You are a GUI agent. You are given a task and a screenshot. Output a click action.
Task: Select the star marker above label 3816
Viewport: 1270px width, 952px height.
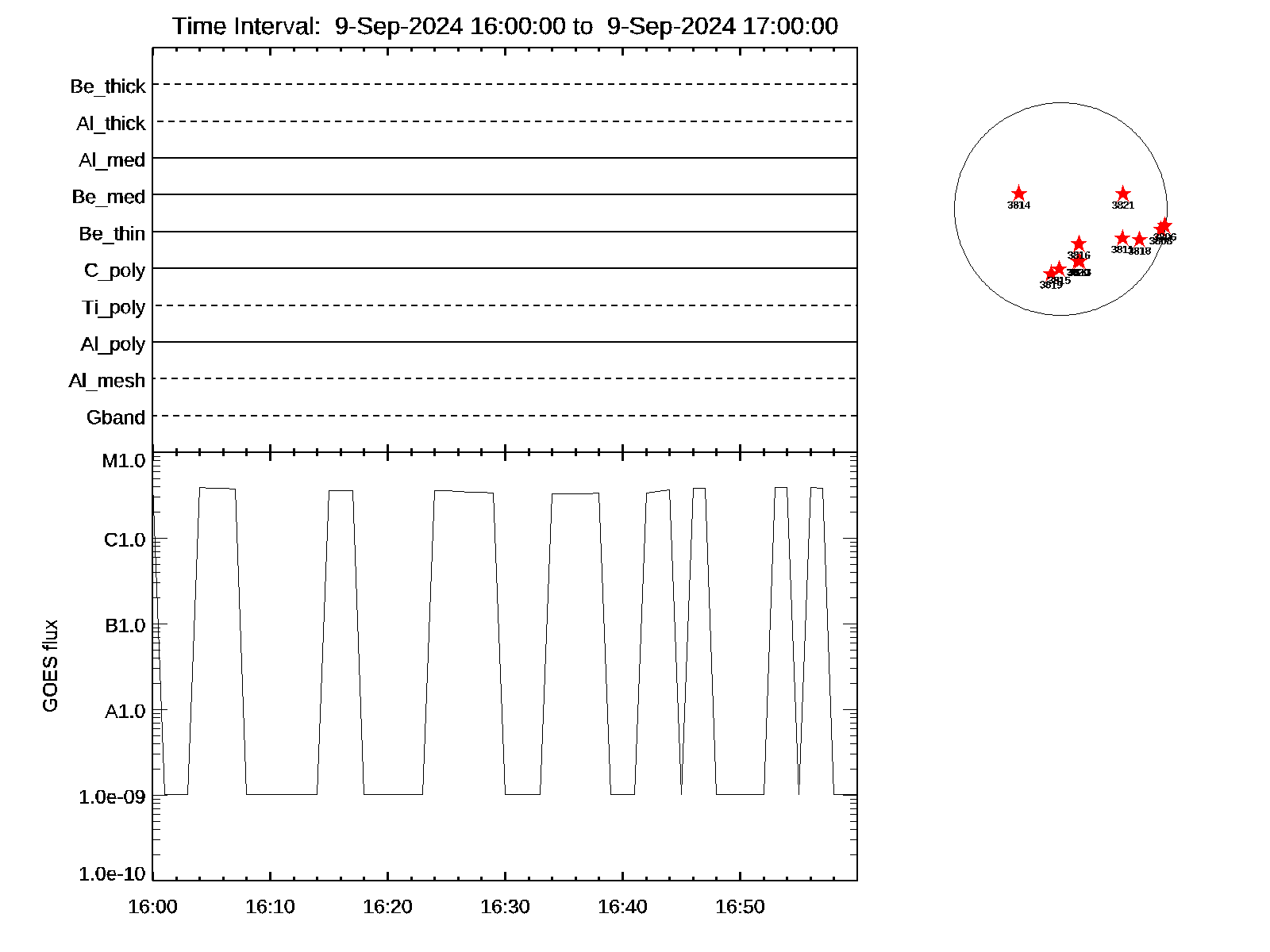1079,244
